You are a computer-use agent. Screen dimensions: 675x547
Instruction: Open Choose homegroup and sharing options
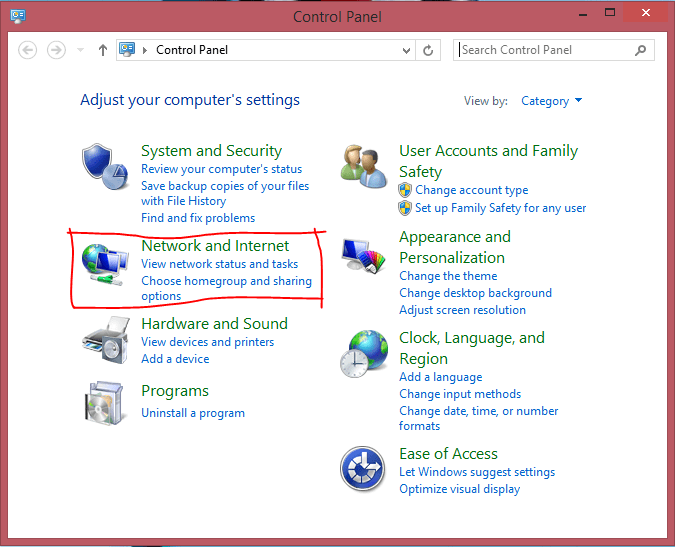coord(226,288)
